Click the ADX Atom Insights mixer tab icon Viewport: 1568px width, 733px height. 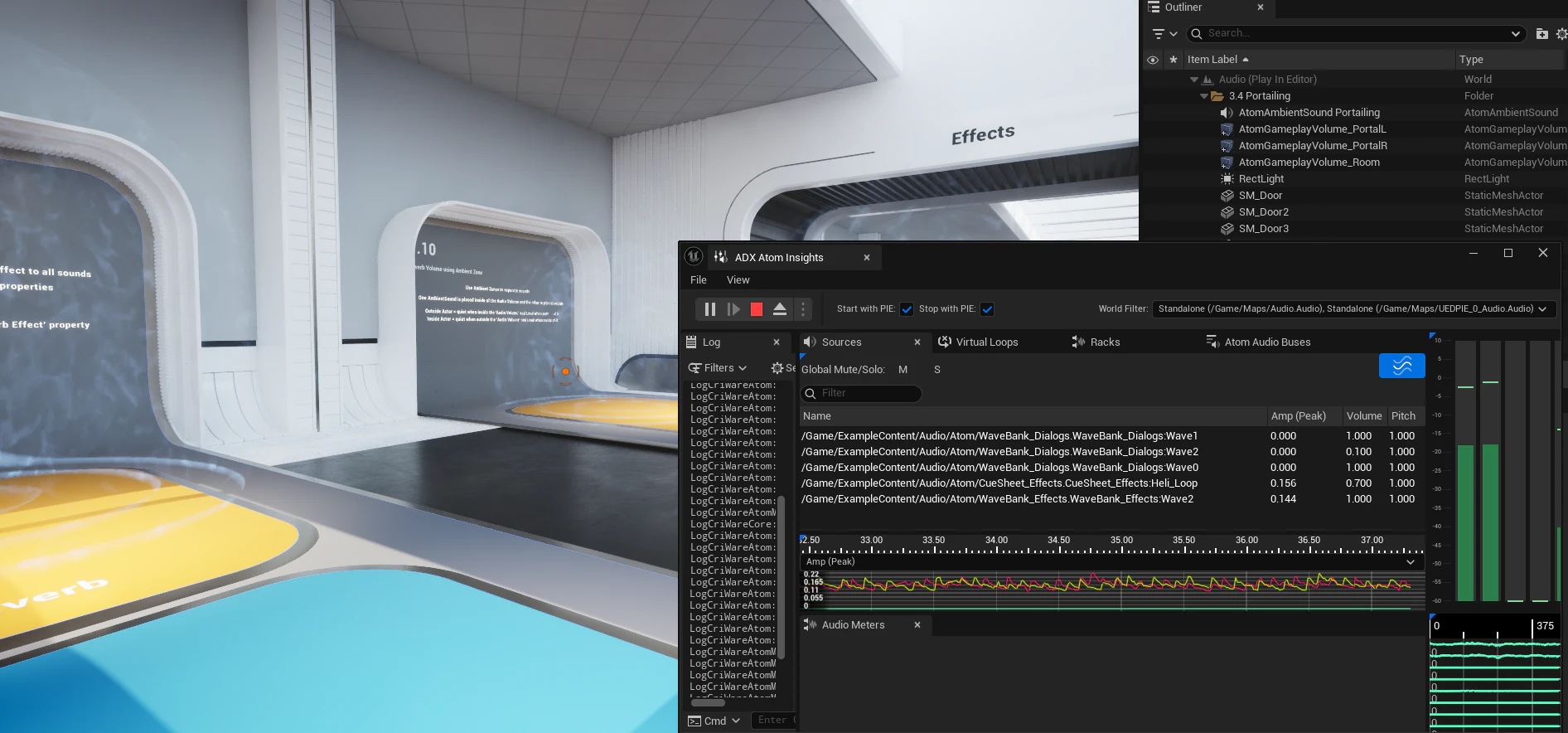point(721,257)
